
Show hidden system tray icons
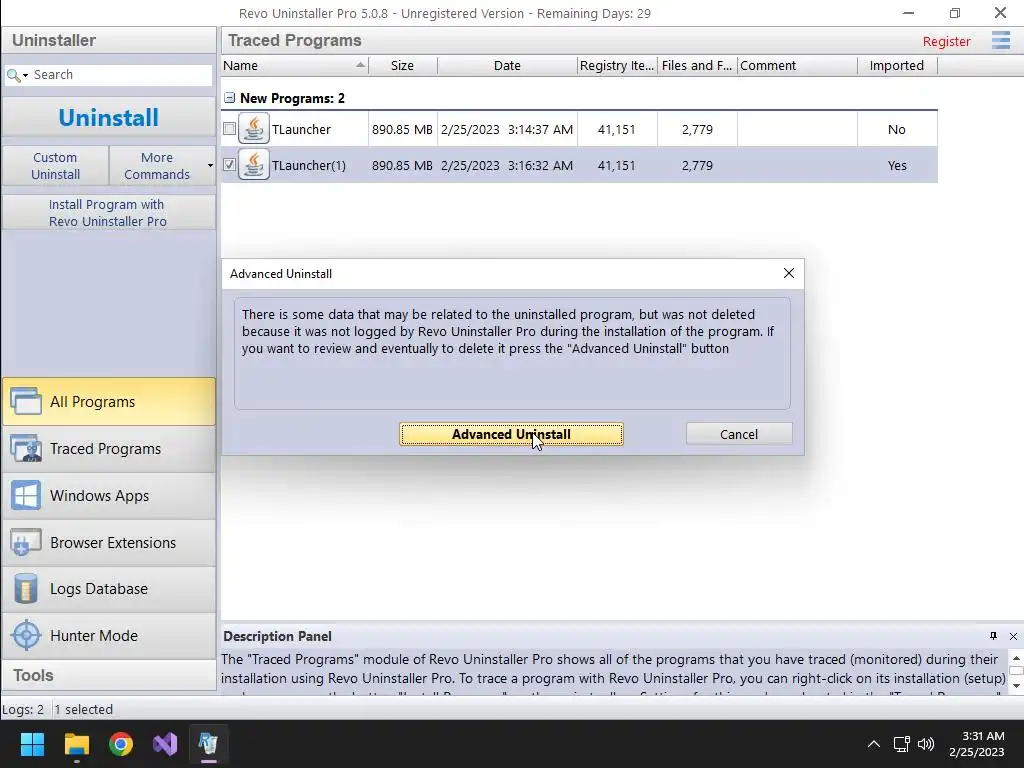pyautogui.click(x=874, y=744)
